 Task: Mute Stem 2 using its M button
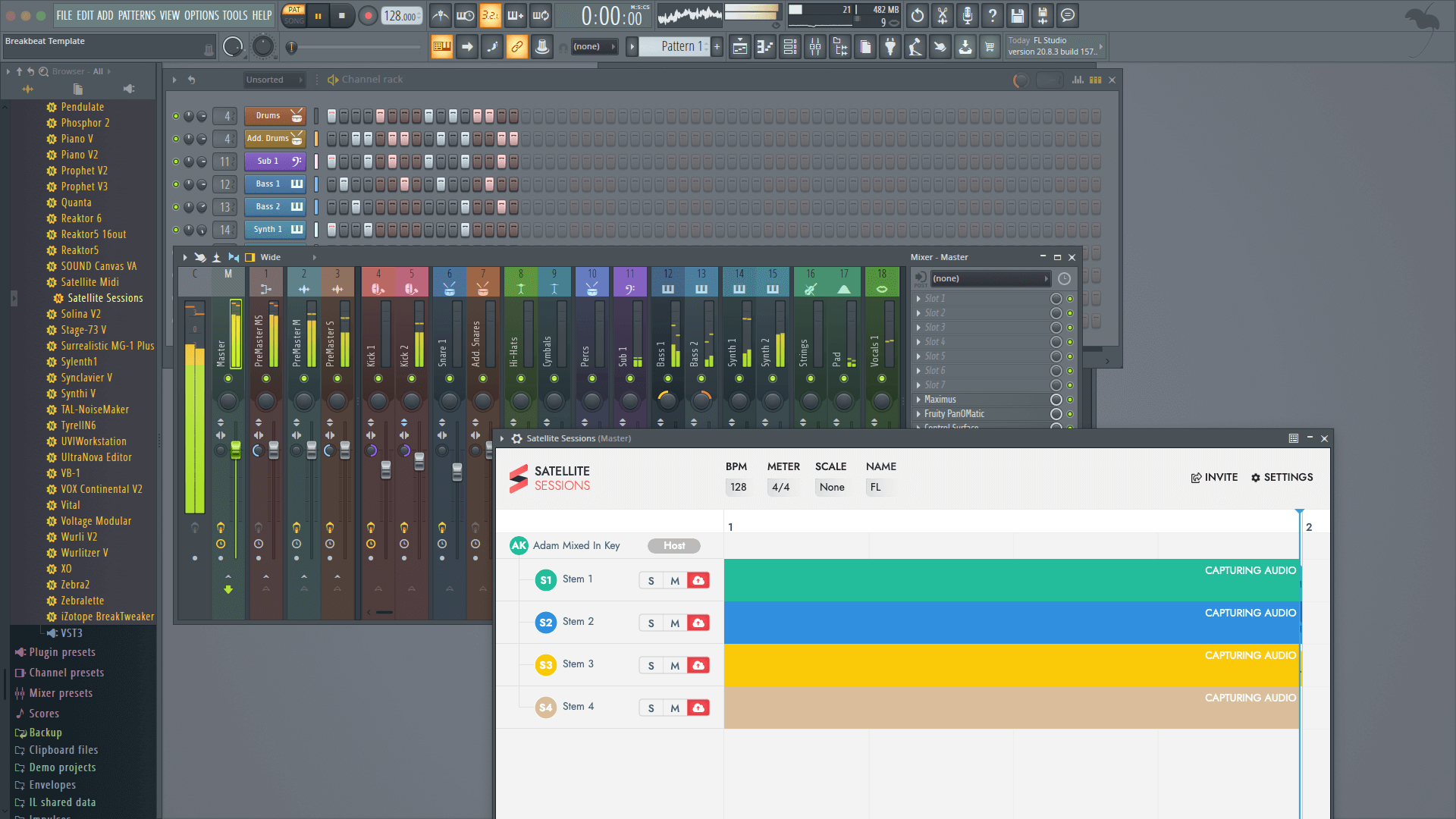click(x=674, y=623)
